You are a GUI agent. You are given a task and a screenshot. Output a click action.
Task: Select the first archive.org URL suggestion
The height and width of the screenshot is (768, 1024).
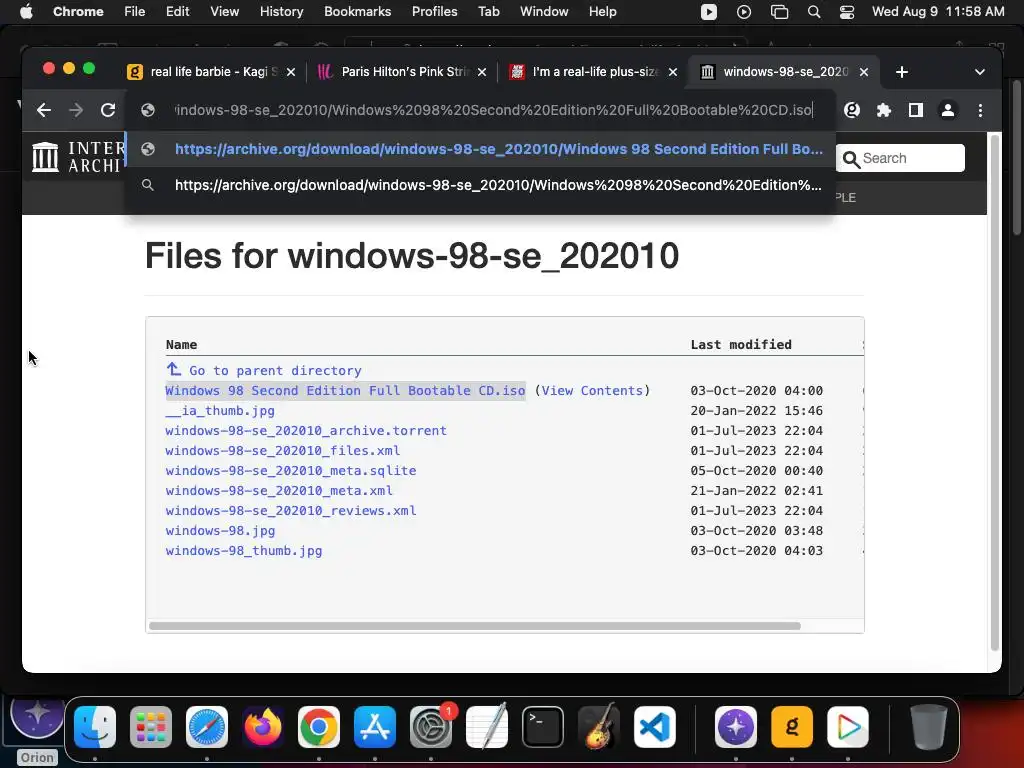(x=480, y=149)
